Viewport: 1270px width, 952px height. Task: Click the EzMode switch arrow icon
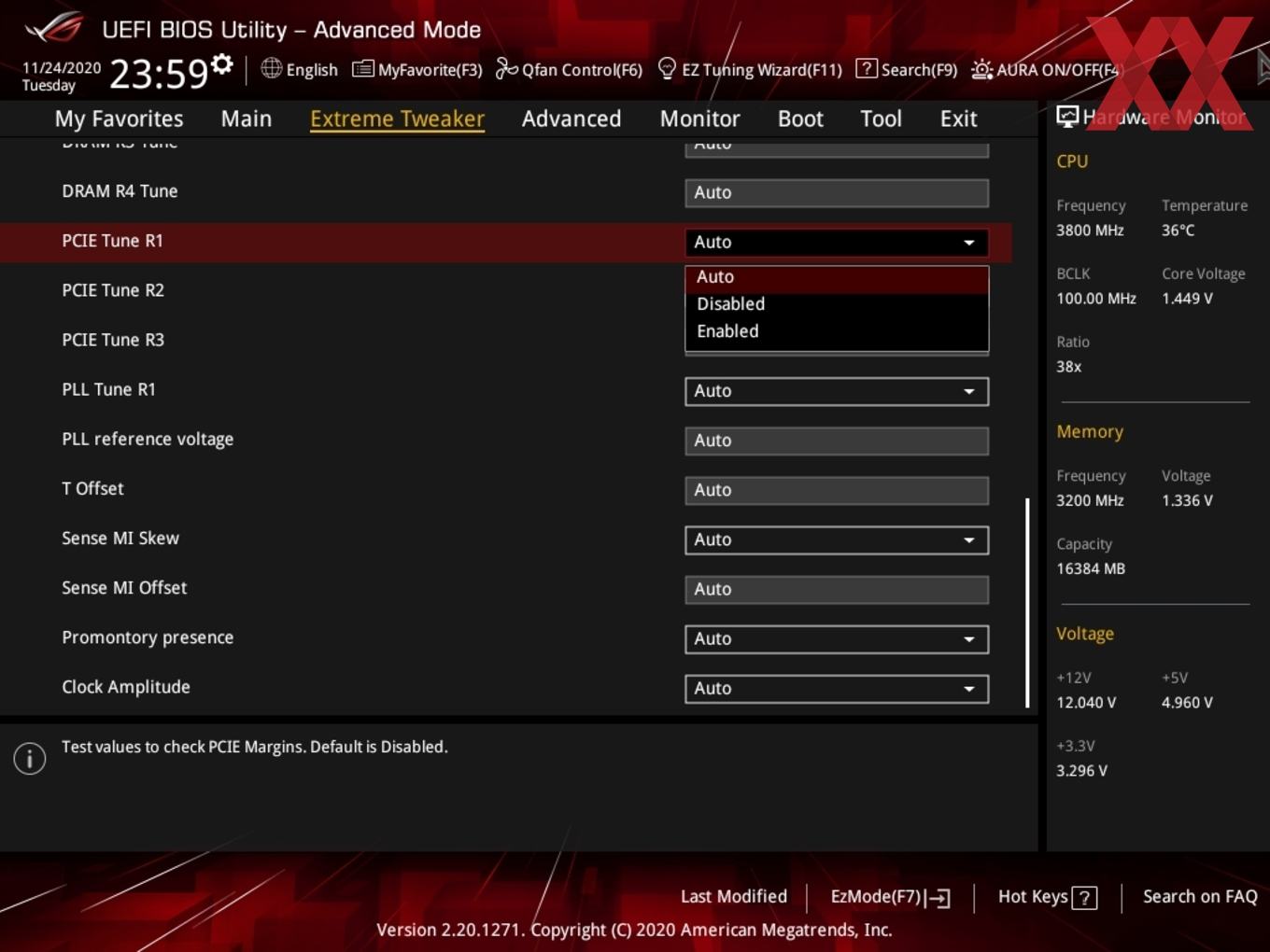click(938, 898)
